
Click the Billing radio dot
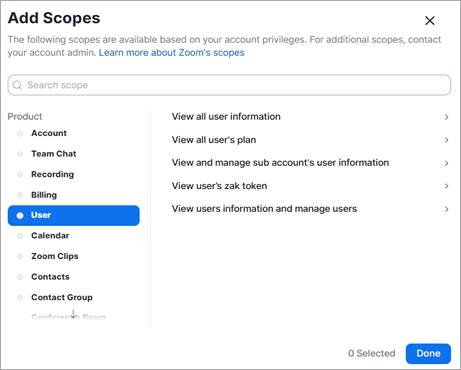[x=20, y=195]
